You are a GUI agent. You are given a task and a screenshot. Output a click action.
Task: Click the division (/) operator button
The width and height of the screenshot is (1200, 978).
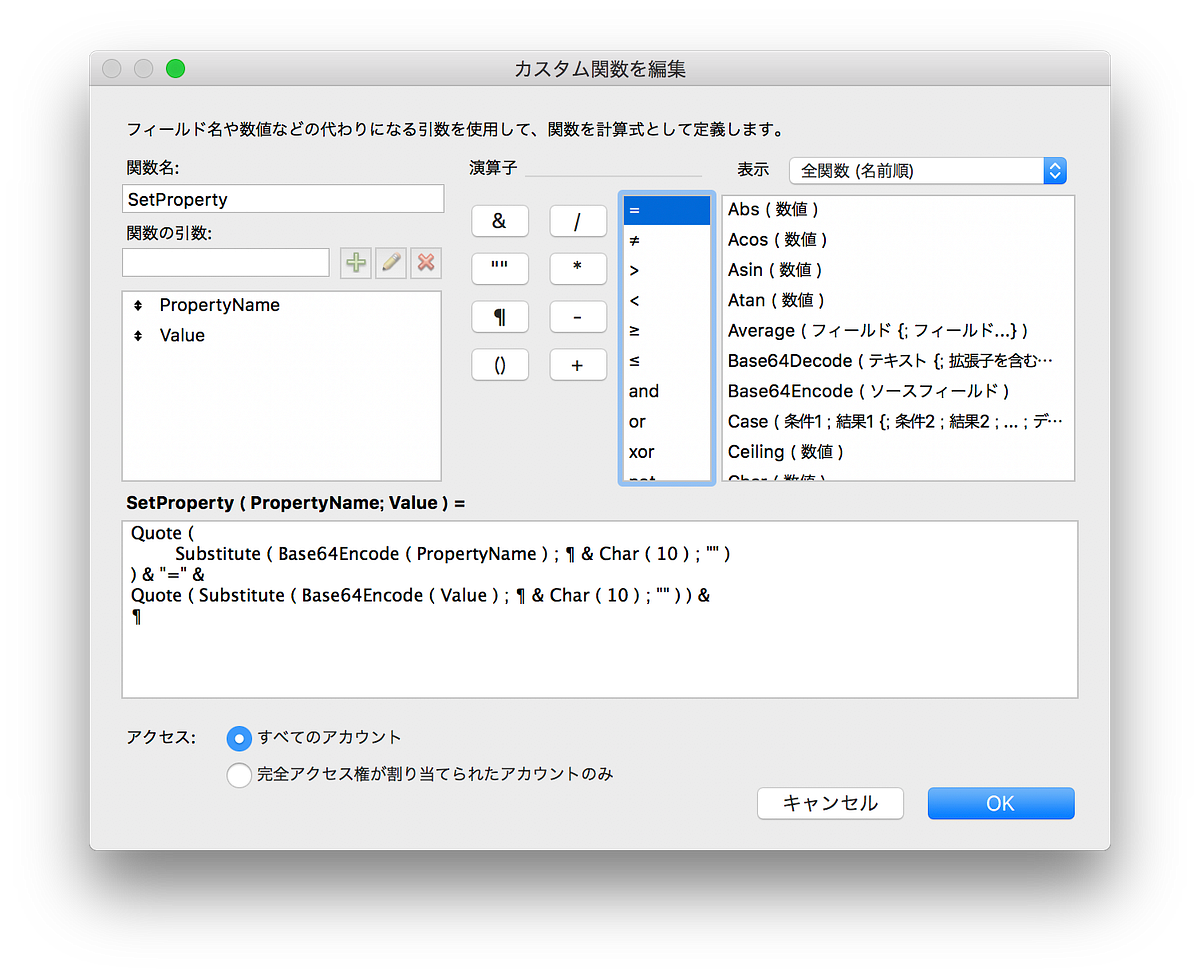coord(577,221)
